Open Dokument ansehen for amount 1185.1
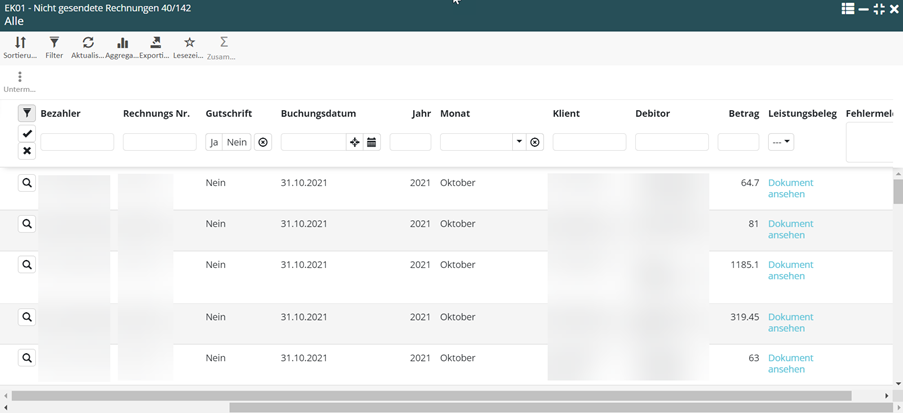This screenshot has height=413, width=903. tap(790, 270)
